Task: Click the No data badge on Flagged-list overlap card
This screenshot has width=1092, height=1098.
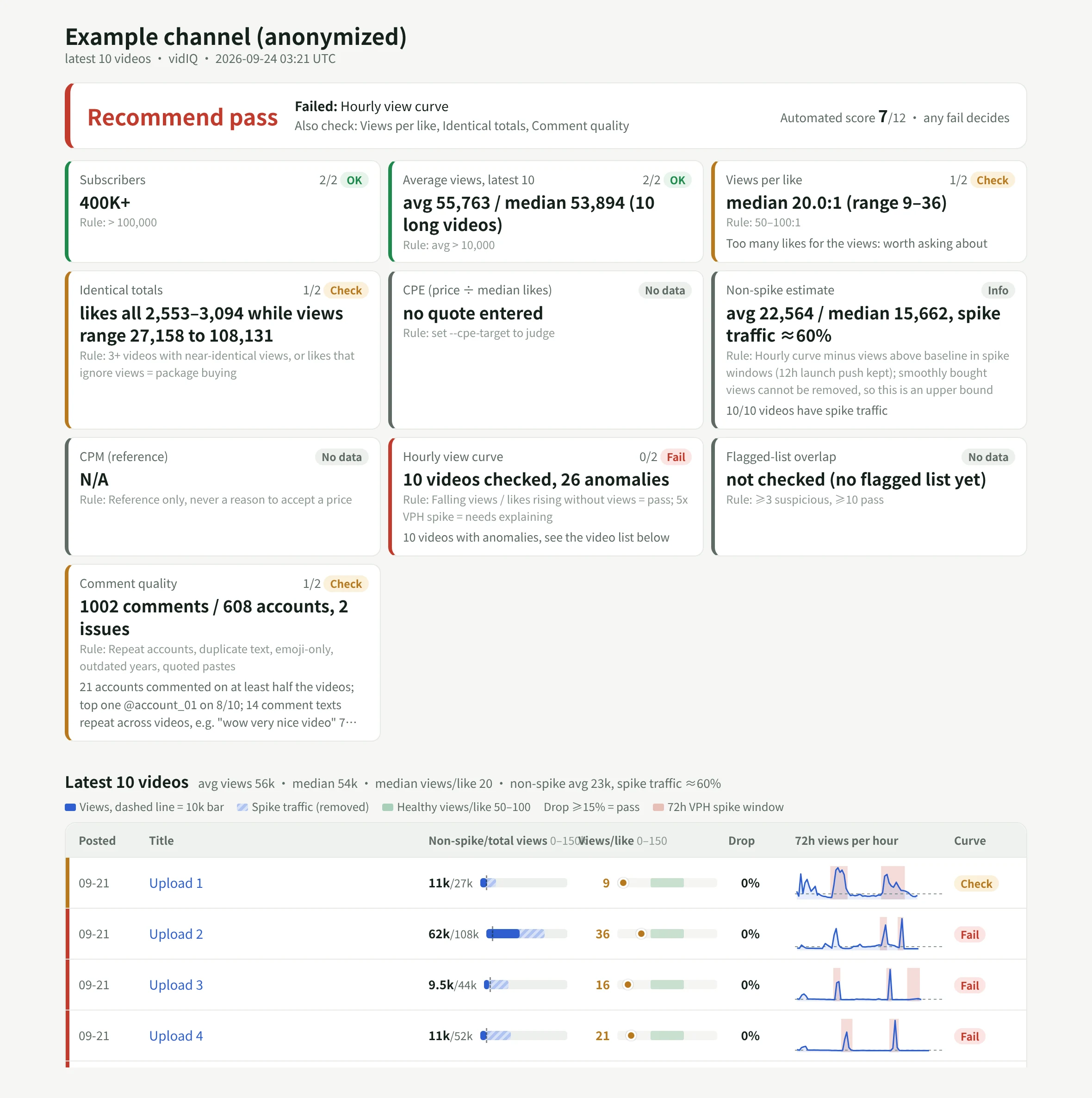Action: coord(988,457)
